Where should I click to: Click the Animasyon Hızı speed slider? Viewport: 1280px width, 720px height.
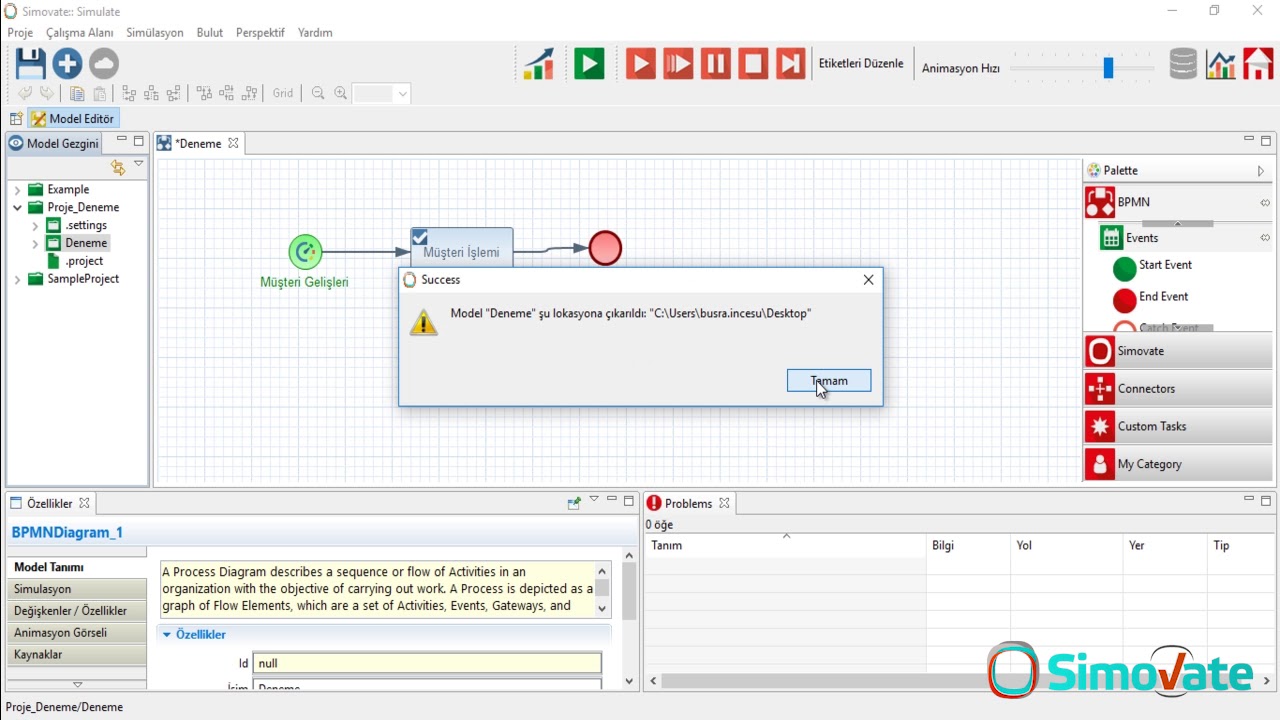click(1108, 68)
